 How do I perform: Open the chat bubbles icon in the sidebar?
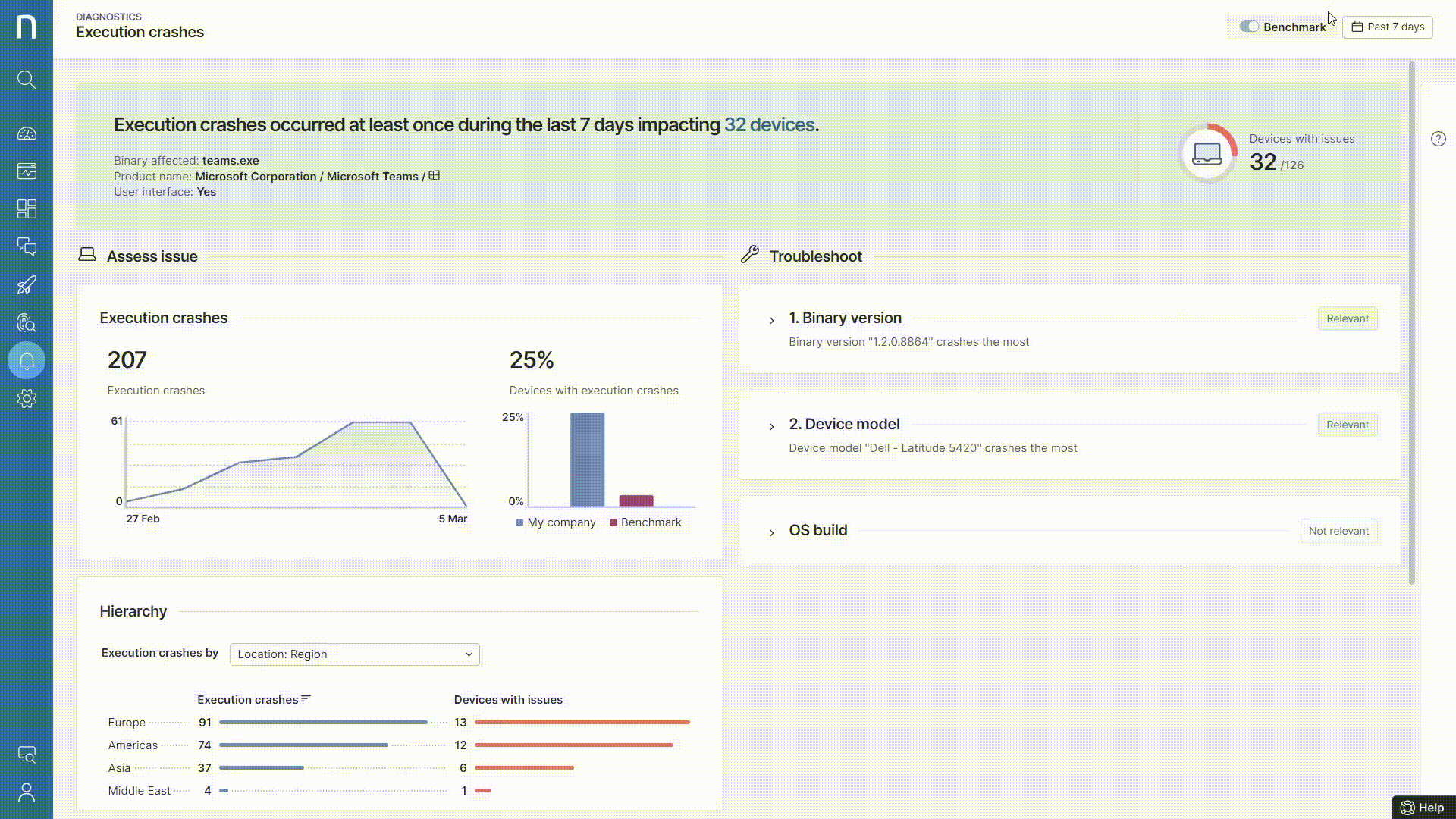coord(27,246)
